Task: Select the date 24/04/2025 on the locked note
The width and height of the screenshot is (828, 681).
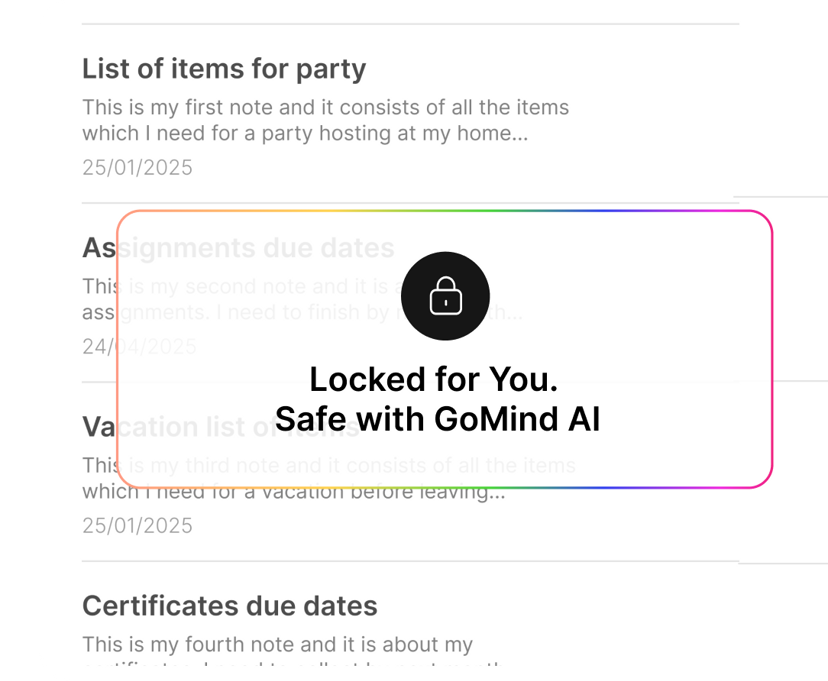Action: pos(138,346)
